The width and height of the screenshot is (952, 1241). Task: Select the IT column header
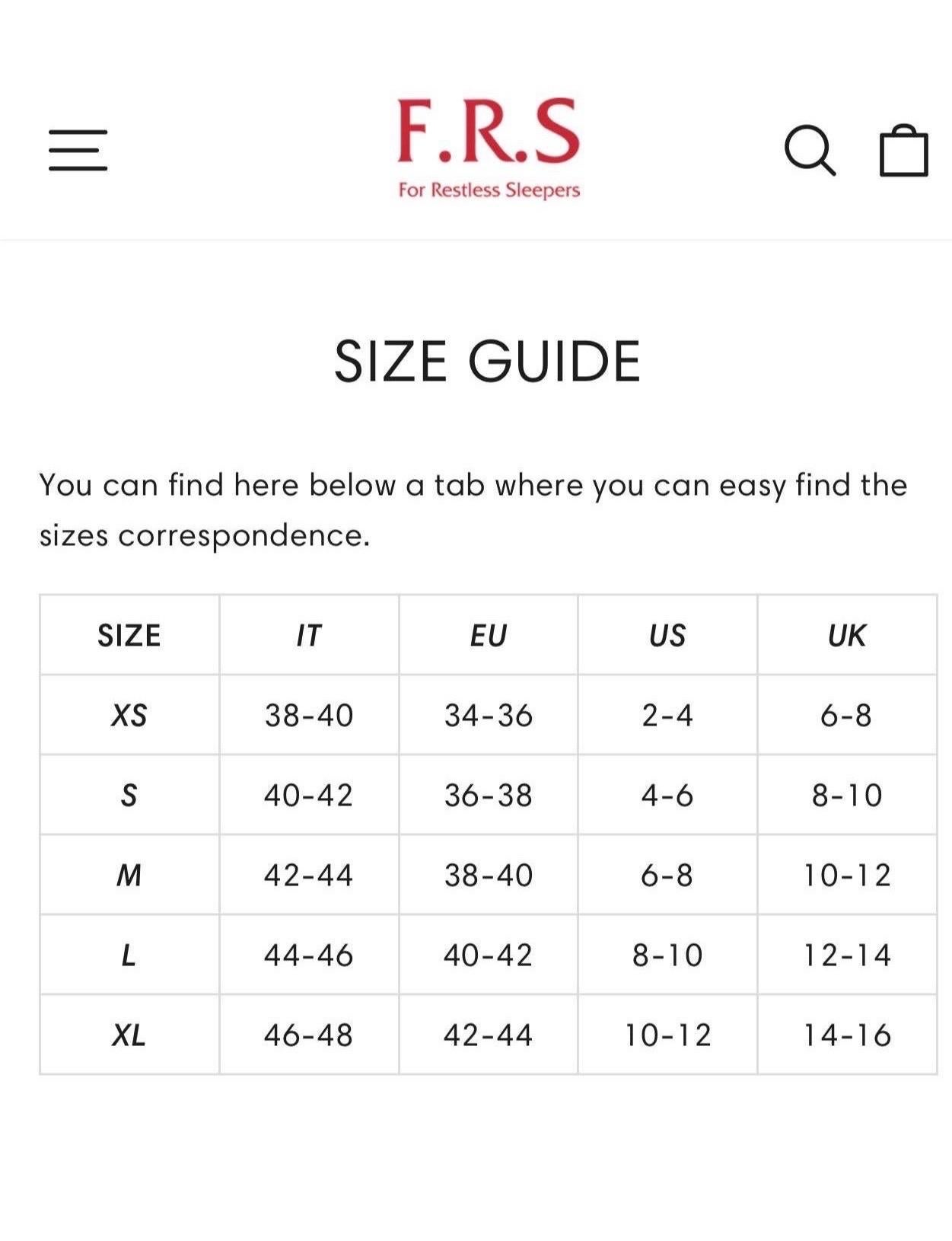309,636
